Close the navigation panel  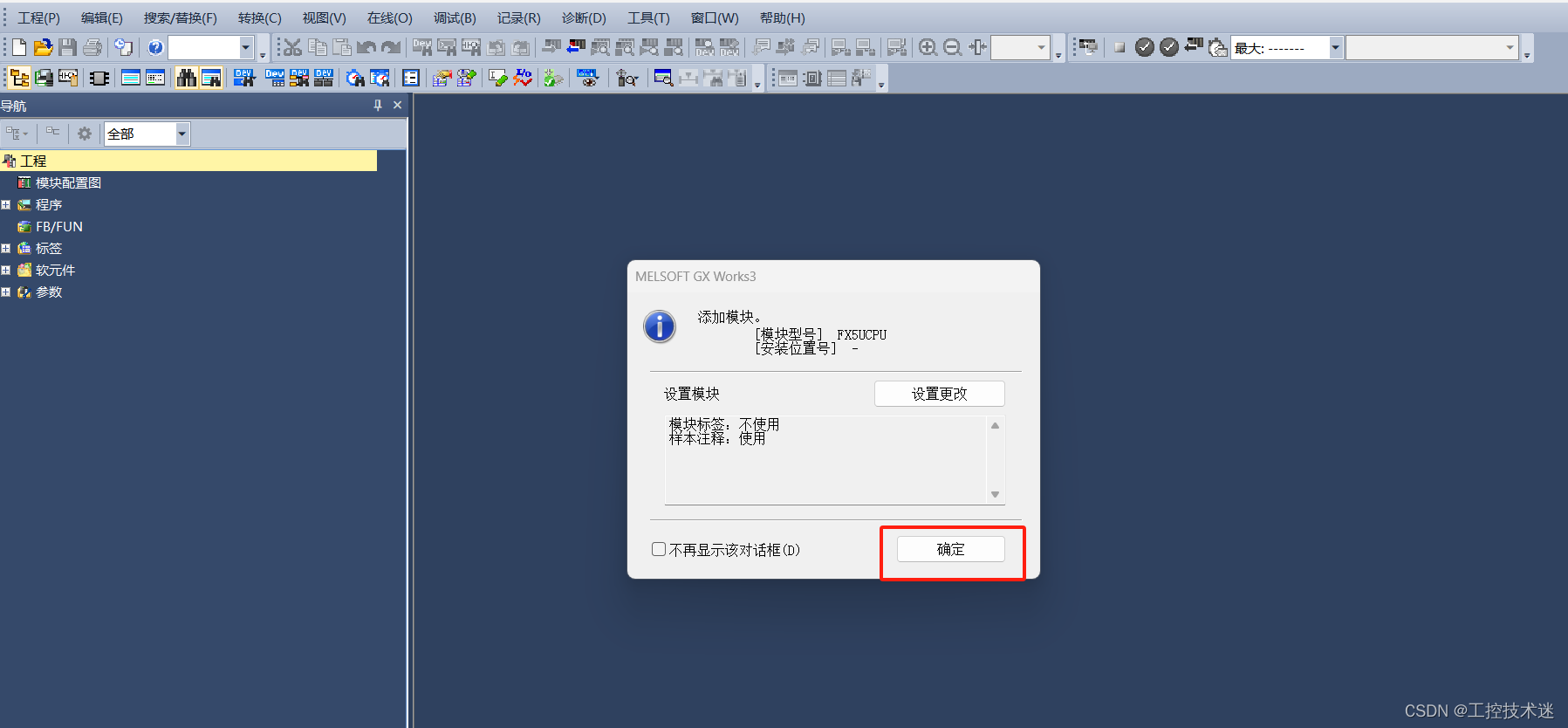398,105
